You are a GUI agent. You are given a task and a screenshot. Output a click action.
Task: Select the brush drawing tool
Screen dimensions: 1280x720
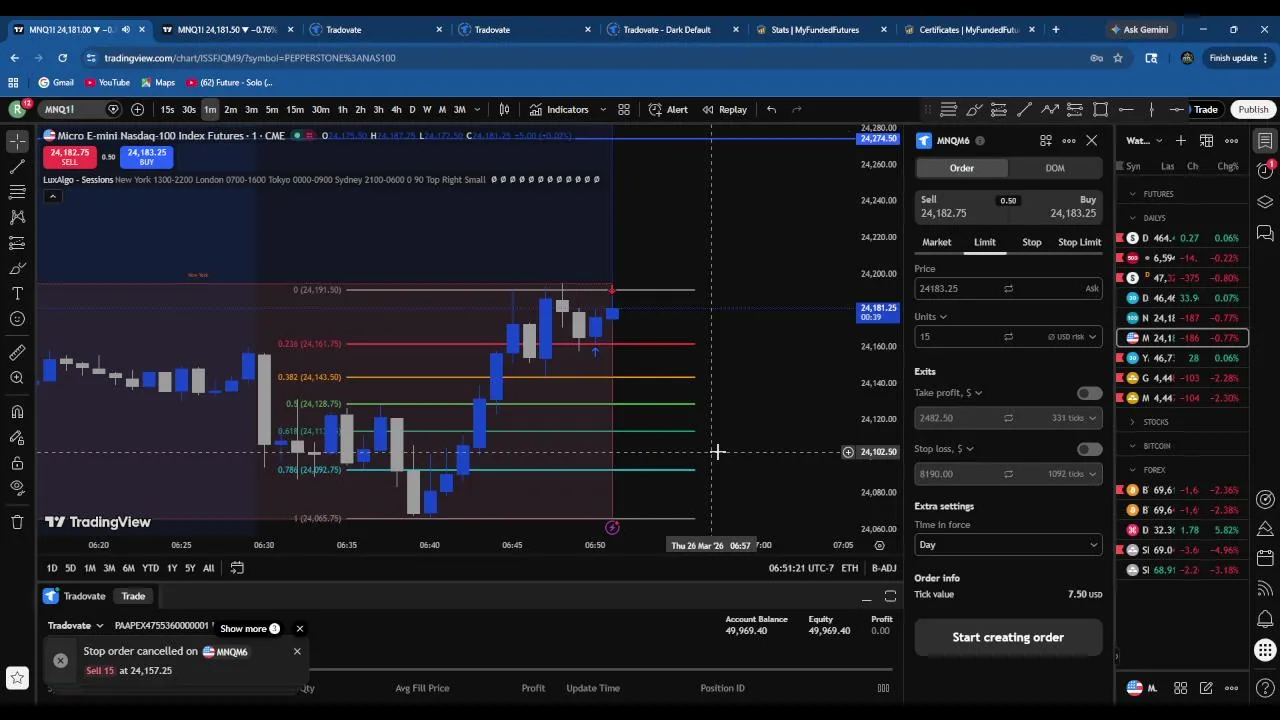(x=17, y=268)
